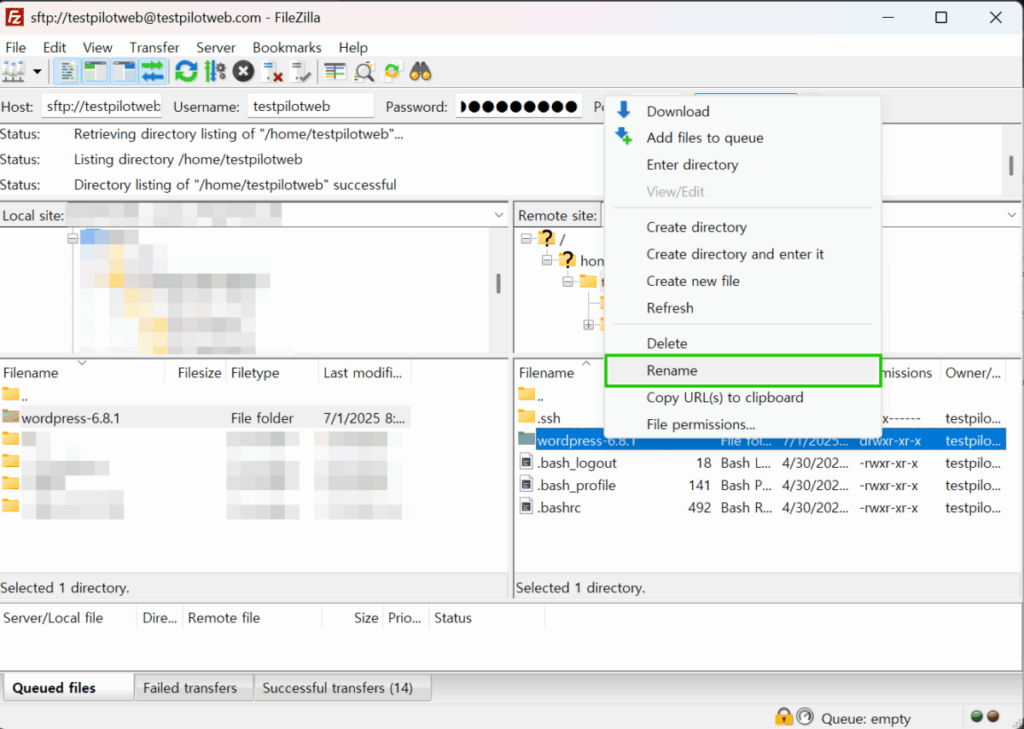Switch to the Failed transfers tab
The image size is (1024, 729).
(190, 688)
